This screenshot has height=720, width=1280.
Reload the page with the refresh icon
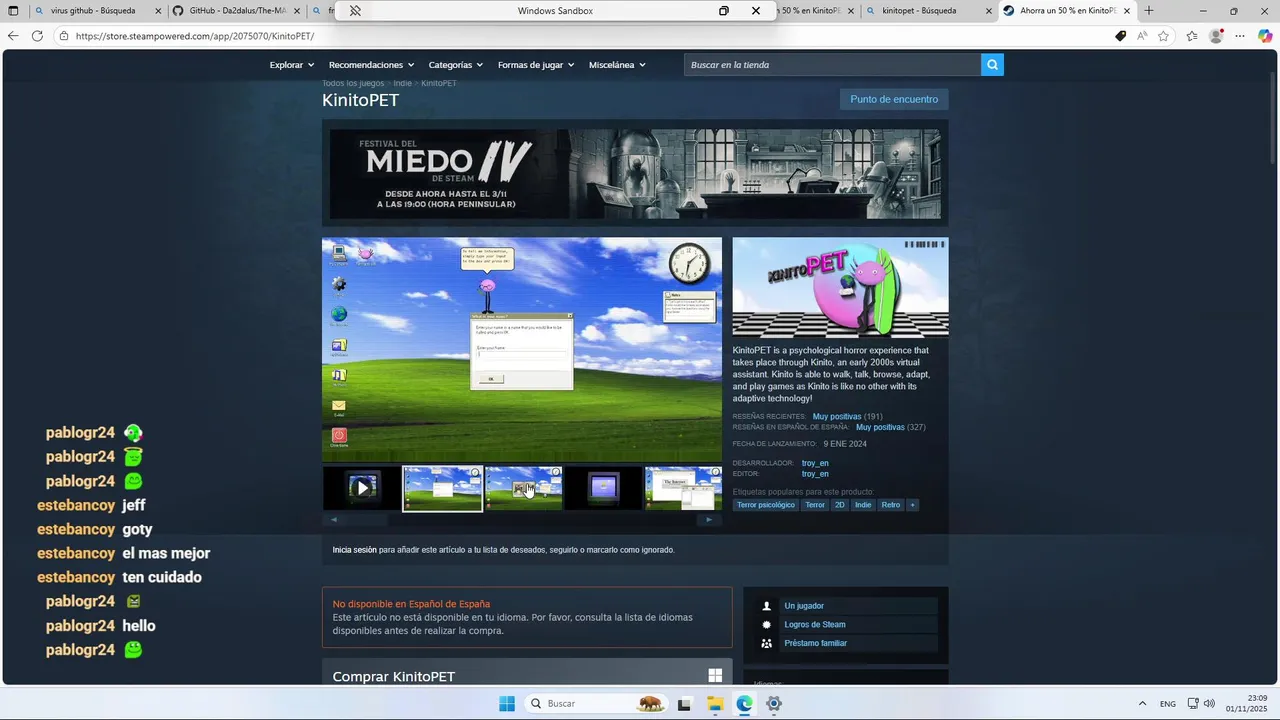coord(37,36)
